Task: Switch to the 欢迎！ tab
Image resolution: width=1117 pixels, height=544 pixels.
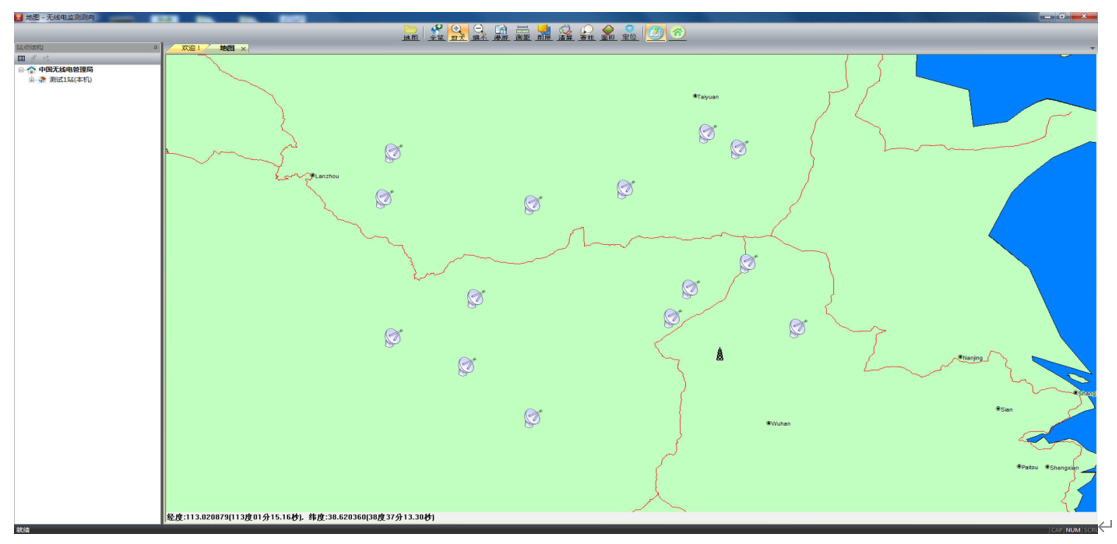Action: [x=190, y=48]
